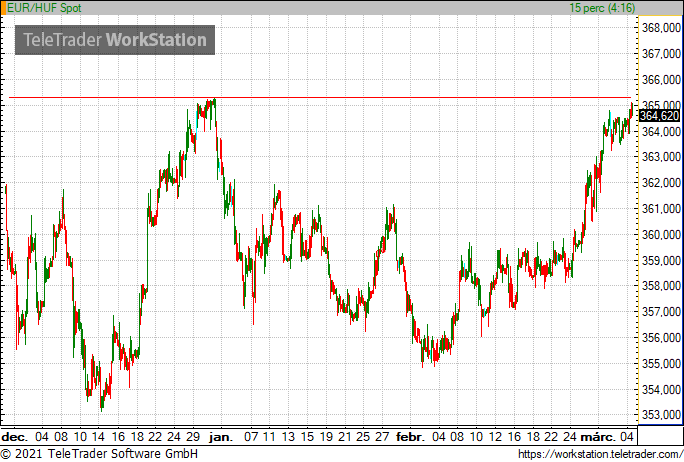Click the 2021 TeleTrader Software GmbH copyright text
The width and height of the screenshot is (684, 462).
click(99, 454)
